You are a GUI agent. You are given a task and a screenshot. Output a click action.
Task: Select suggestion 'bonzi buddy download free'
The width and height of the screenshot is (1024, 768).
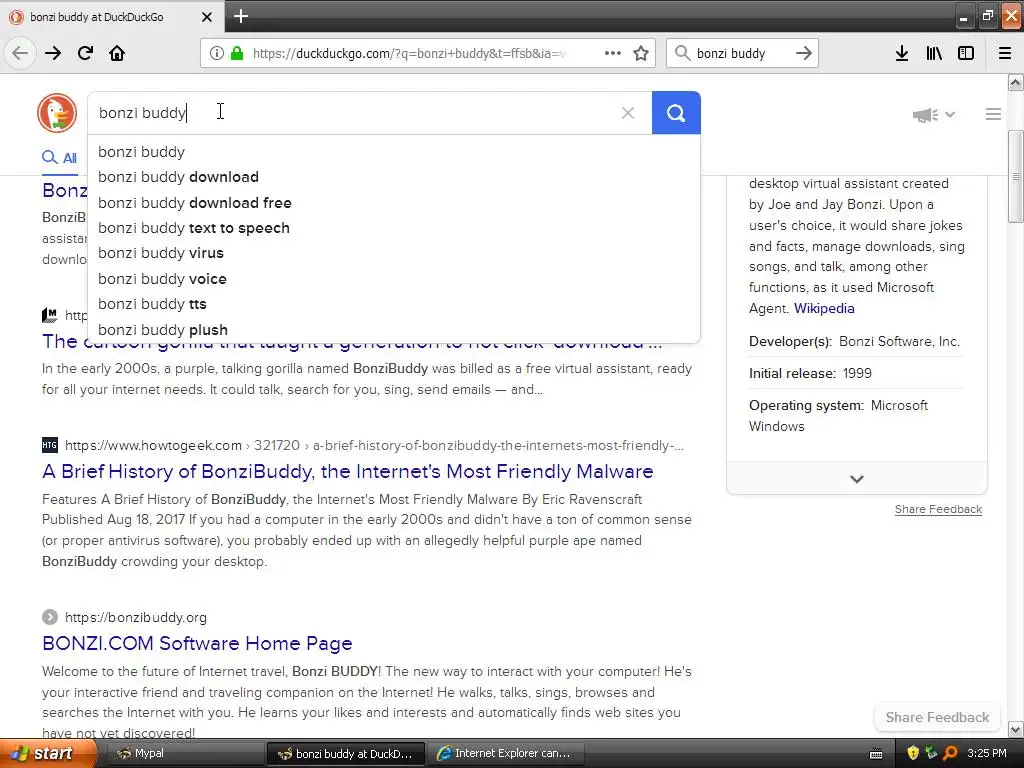[x=394, y=202]
